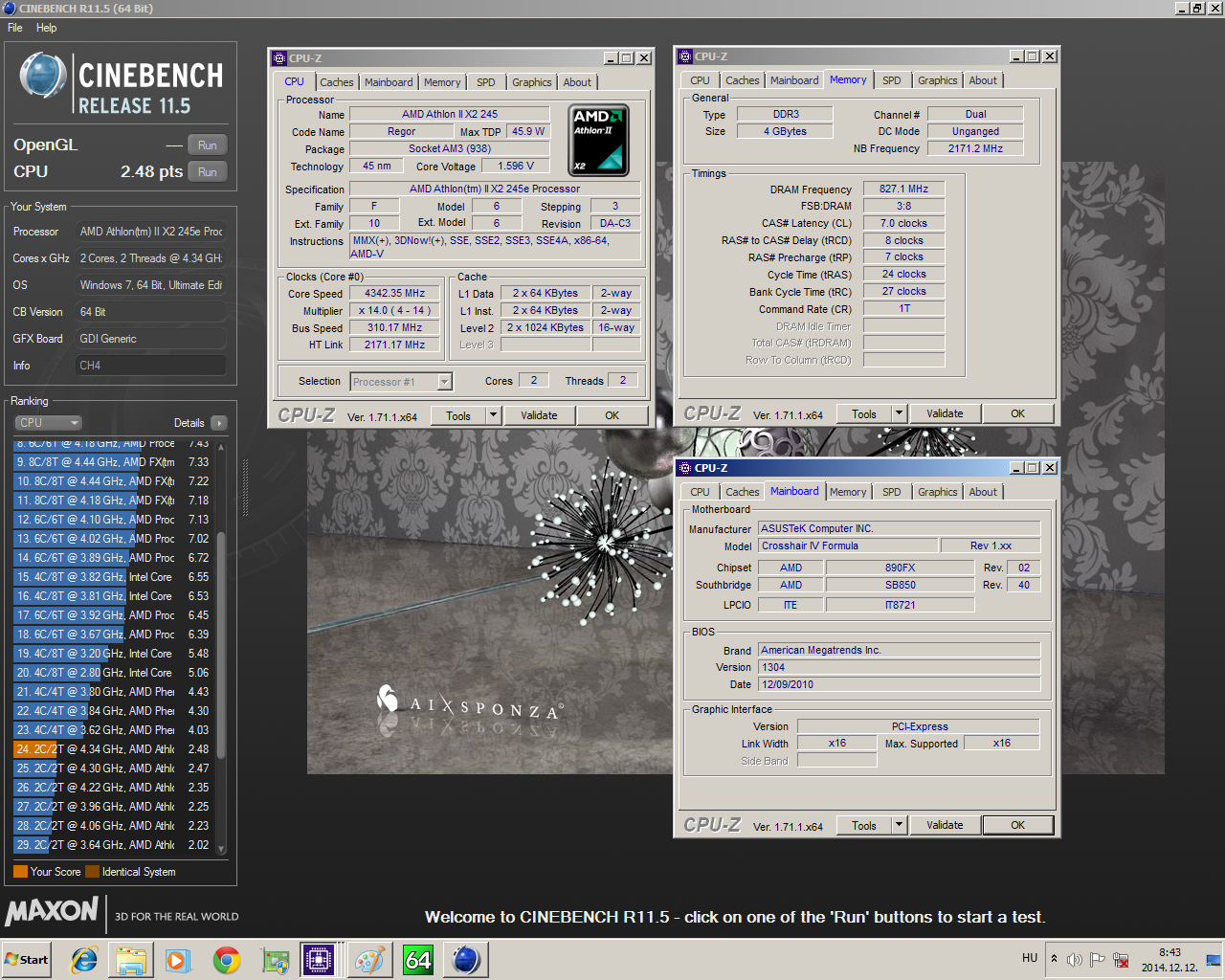The width and height of the screenshot is (1225, 980).
Task: Open About tab in Mainboard window
Action: coord(983,492)
